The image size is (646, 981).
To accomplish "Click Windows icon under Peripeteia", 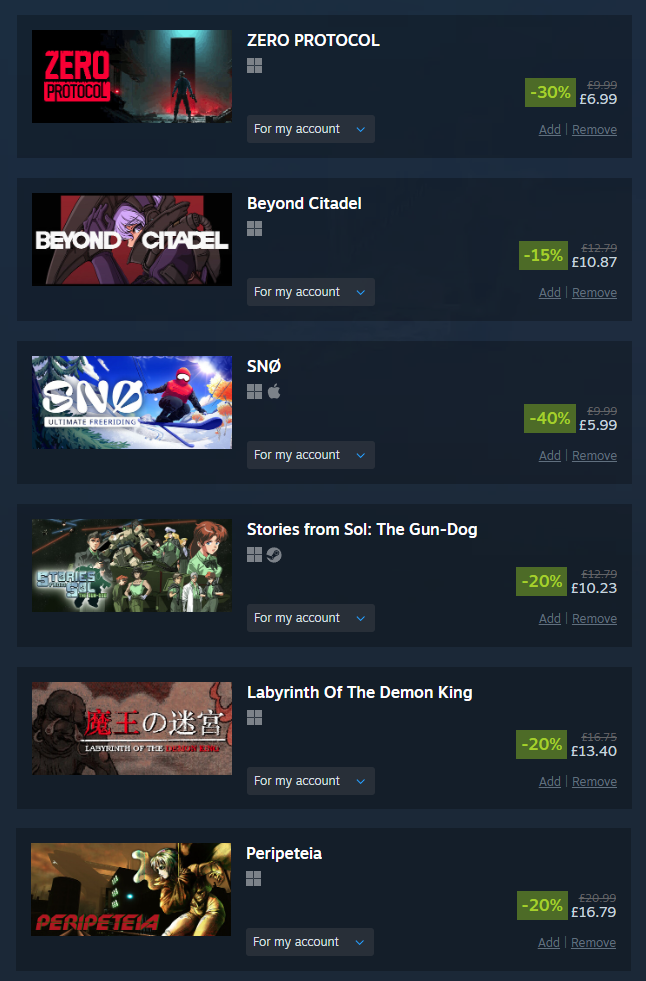I will [253, 879].
